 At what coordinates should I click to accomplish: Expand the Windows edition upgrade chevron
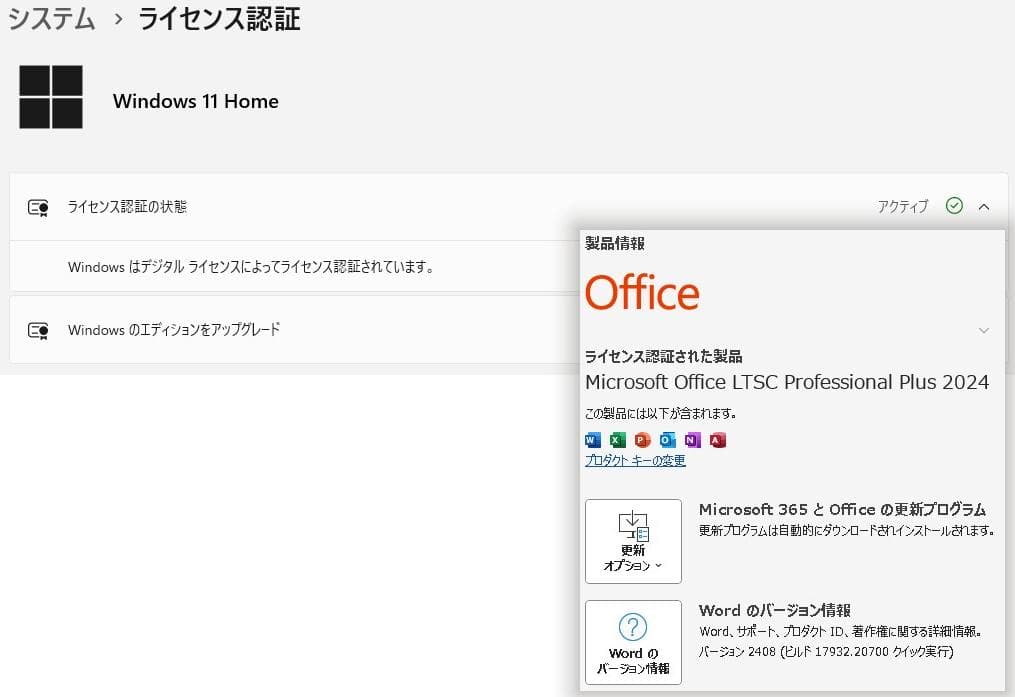[984, 331]
